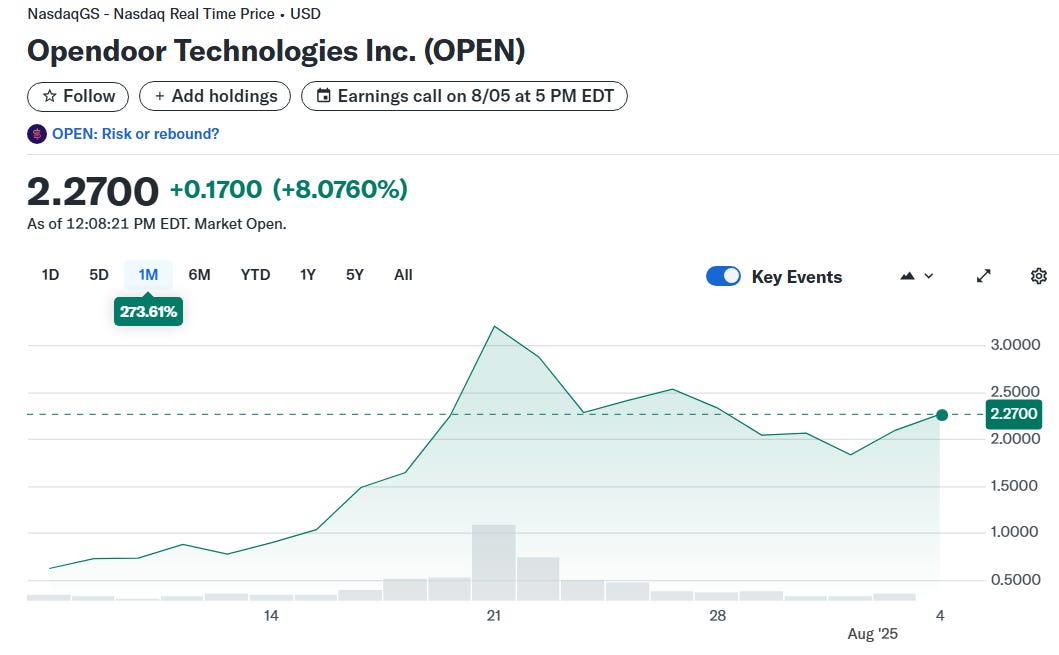The image size is (1059, 655).
Task: Click the 1.0000 y-axis label
Action: click(x=1014, y=532)
